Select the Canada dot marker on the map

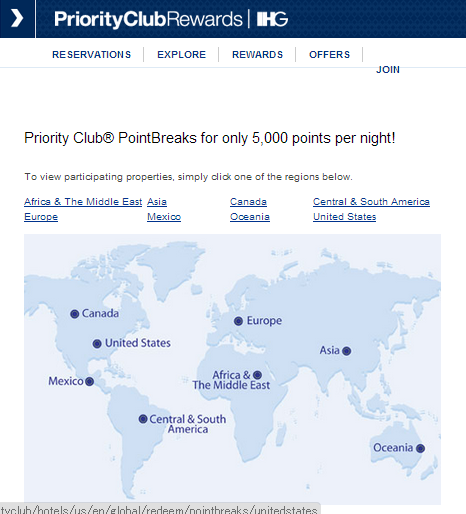tap(75, 314)
